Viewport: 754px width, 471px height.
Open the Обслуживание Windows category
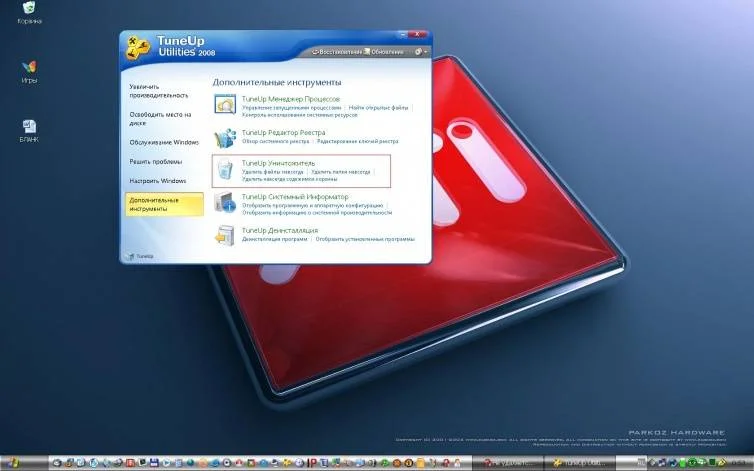(x=164, y=142)
